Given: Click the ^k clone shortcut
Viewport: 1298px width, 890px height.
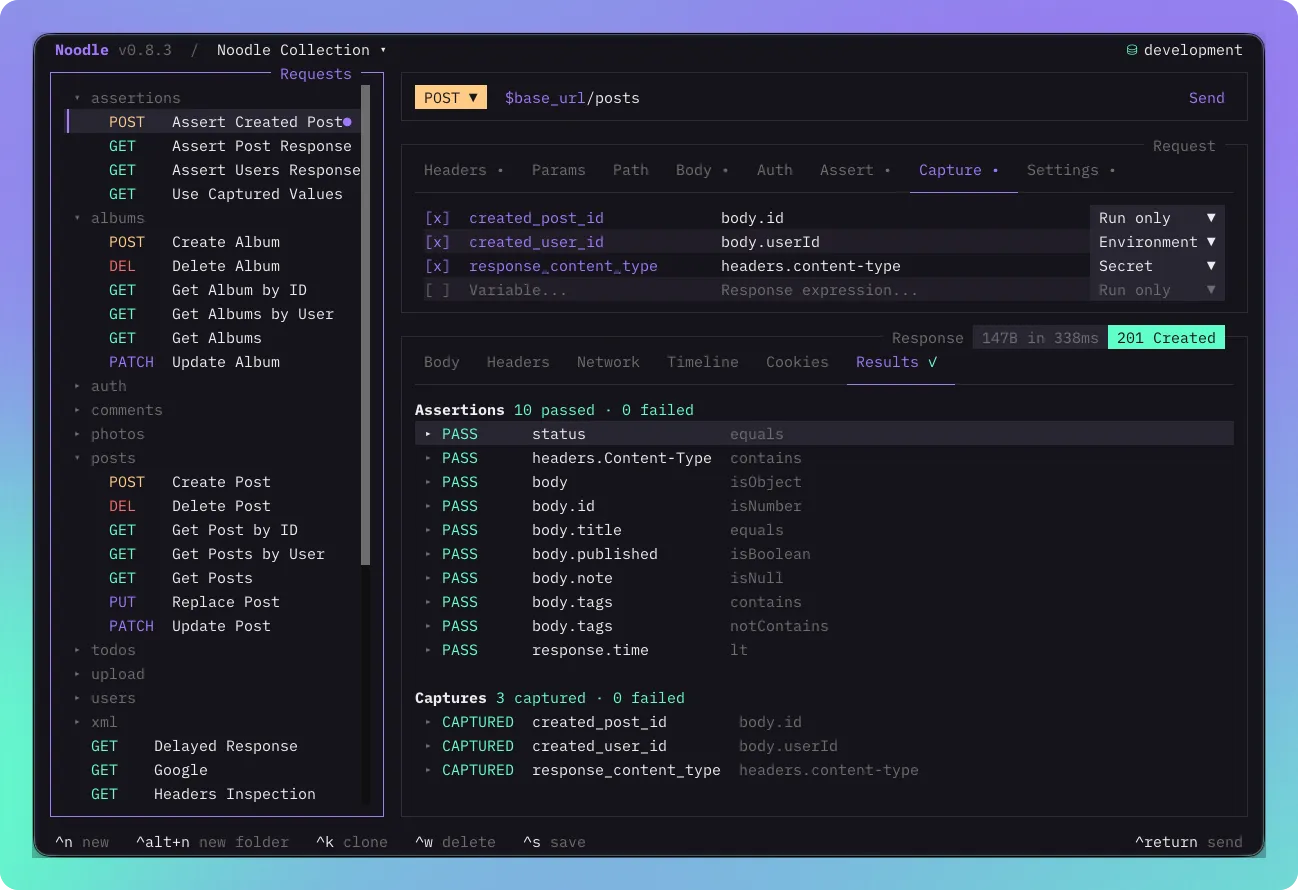Looking at the screenshot, I should 351,842.
